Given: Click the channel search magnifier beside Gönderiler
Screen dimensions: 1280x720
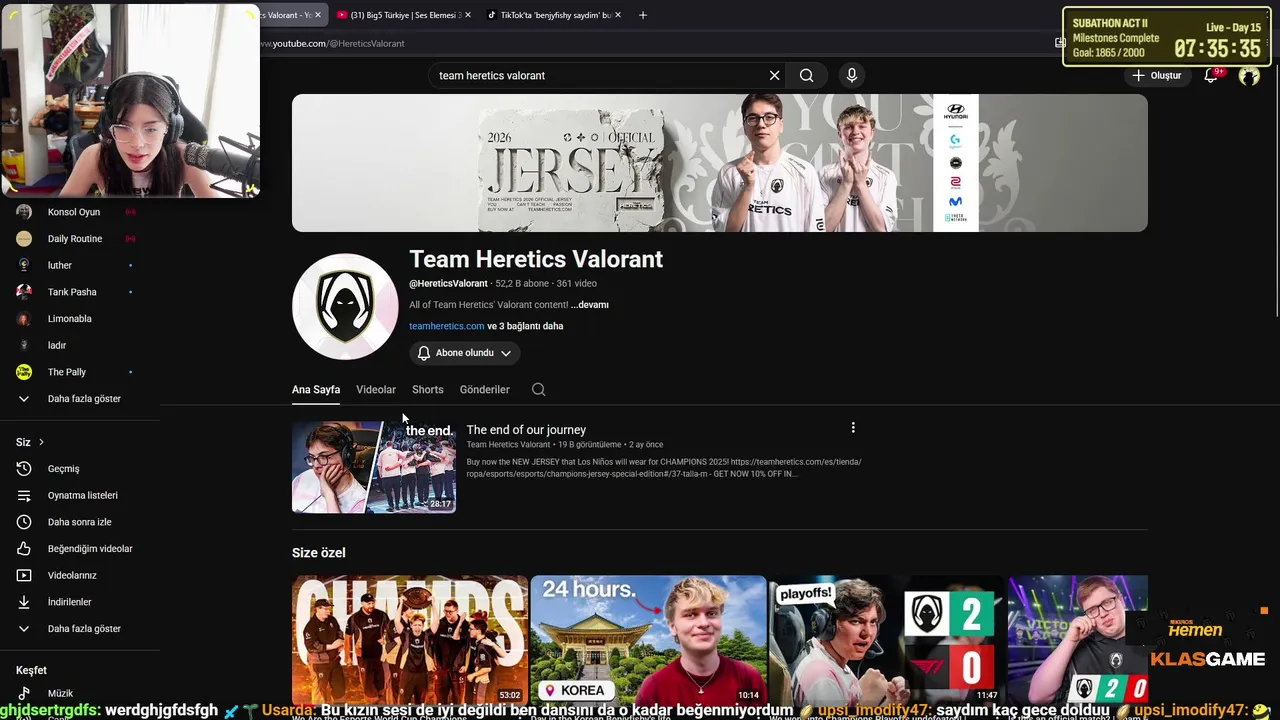Looking at the screenshot, I should click(x=538, y=390).
